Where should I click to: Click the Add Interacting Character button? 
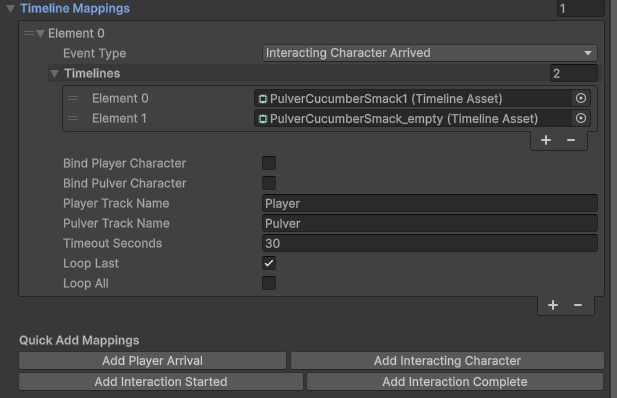pyautogui.click(x=447, y=361)
